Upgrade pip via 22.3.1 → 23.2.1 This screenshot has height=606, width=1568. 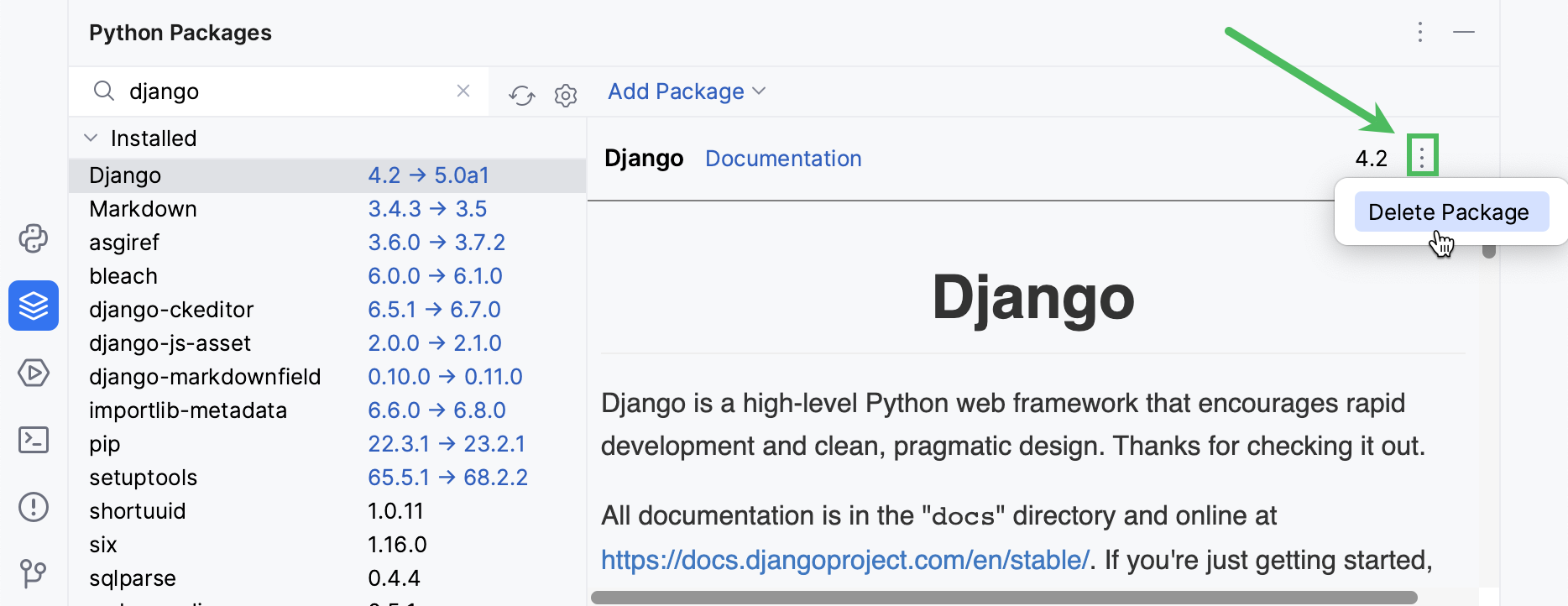point(447,444)
